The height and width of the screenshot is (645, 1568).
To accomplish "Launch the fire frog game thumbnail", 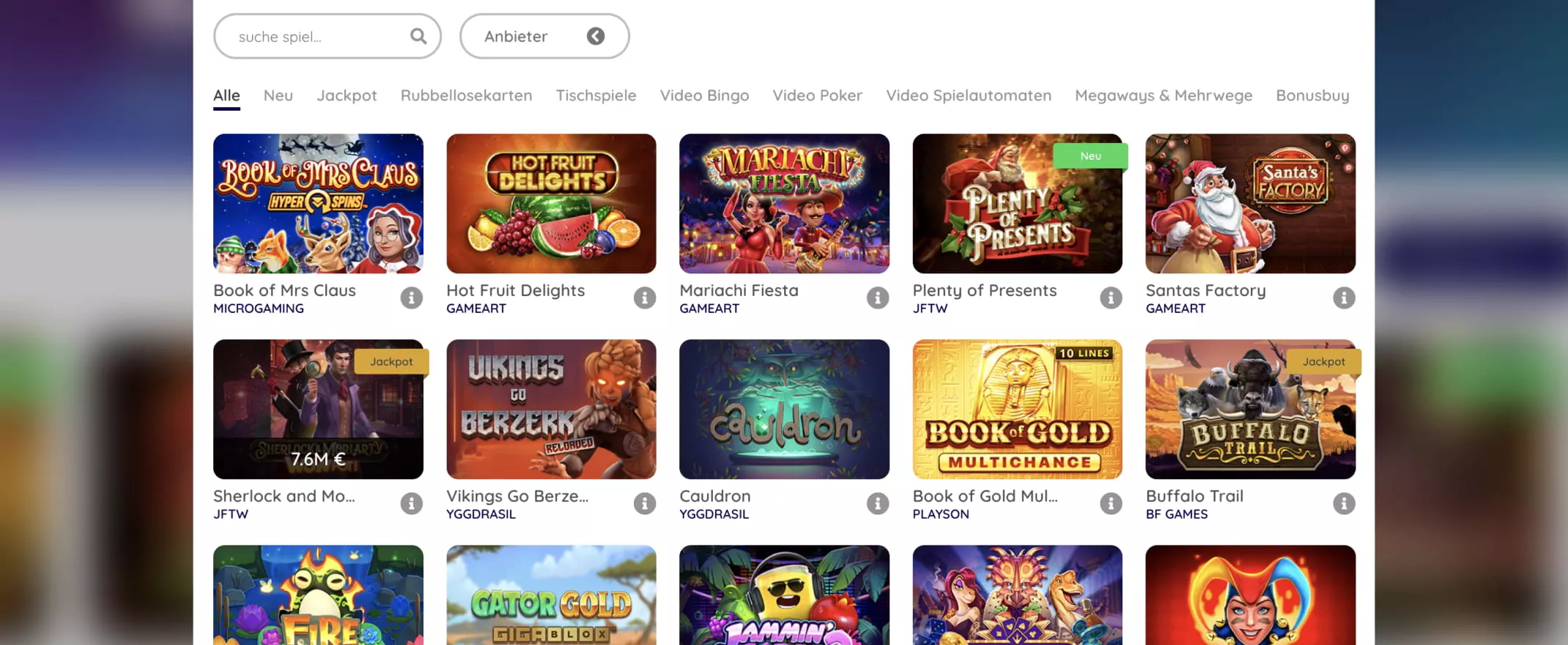I will pyautogui.click(x=318, y=595).
